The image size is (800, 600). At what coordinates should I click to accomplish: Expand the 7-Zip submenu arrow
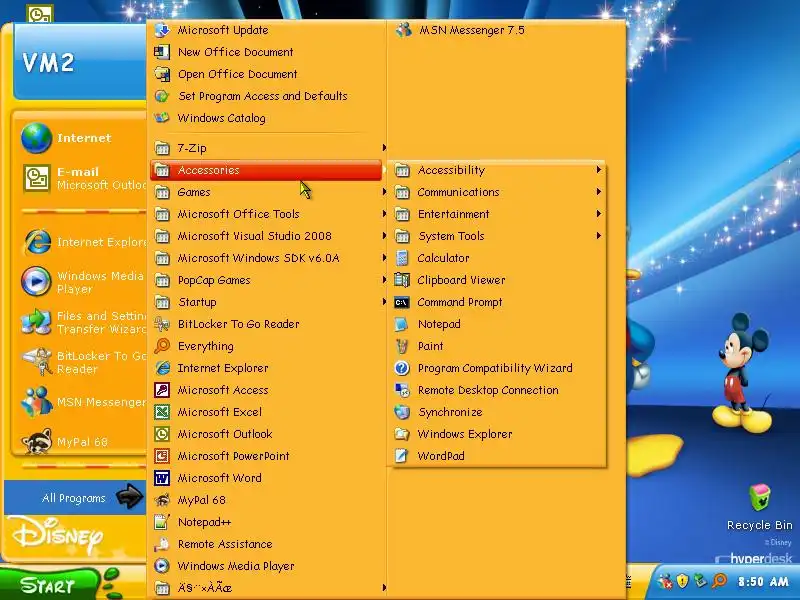[x=384, y=148]
